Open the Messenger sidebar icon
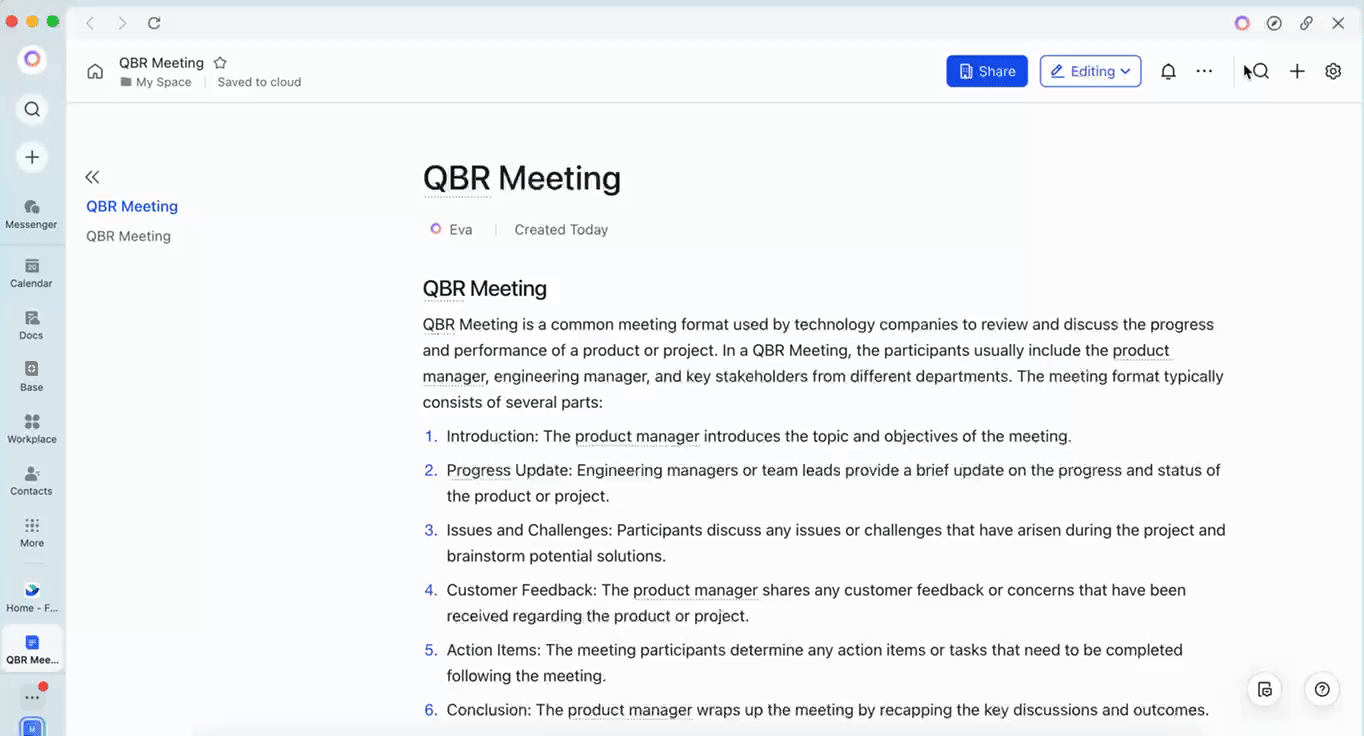Screen dimensions: 1364x736 [x=32, y=213]
